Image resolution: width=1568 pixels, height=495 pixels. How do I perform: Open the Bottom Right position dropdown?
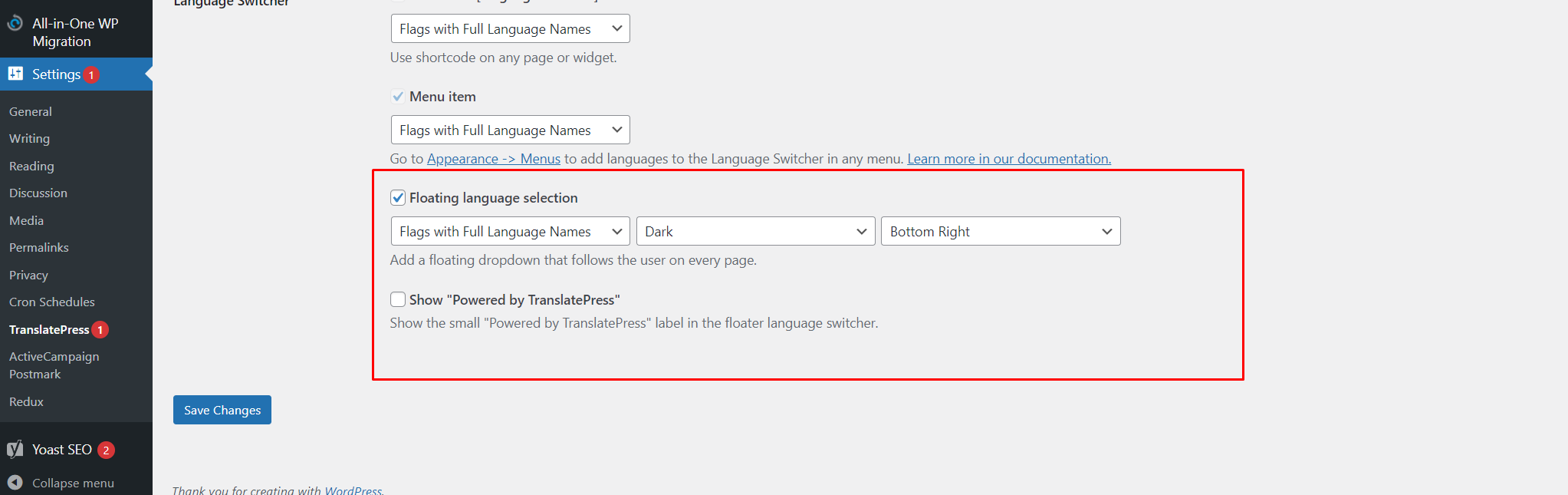click(x=1001, y=231)
